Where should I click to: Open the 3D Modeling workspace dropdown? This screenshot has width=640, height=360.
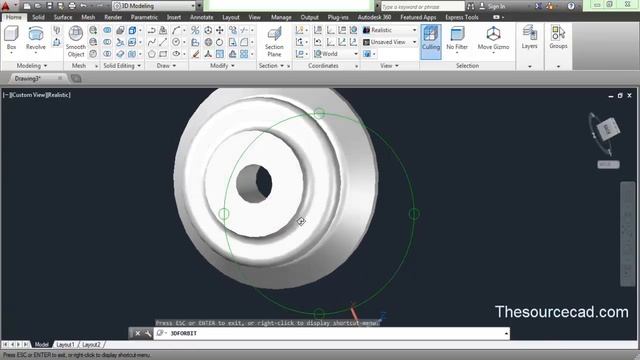pyautogui.click(x=154, y=6)
